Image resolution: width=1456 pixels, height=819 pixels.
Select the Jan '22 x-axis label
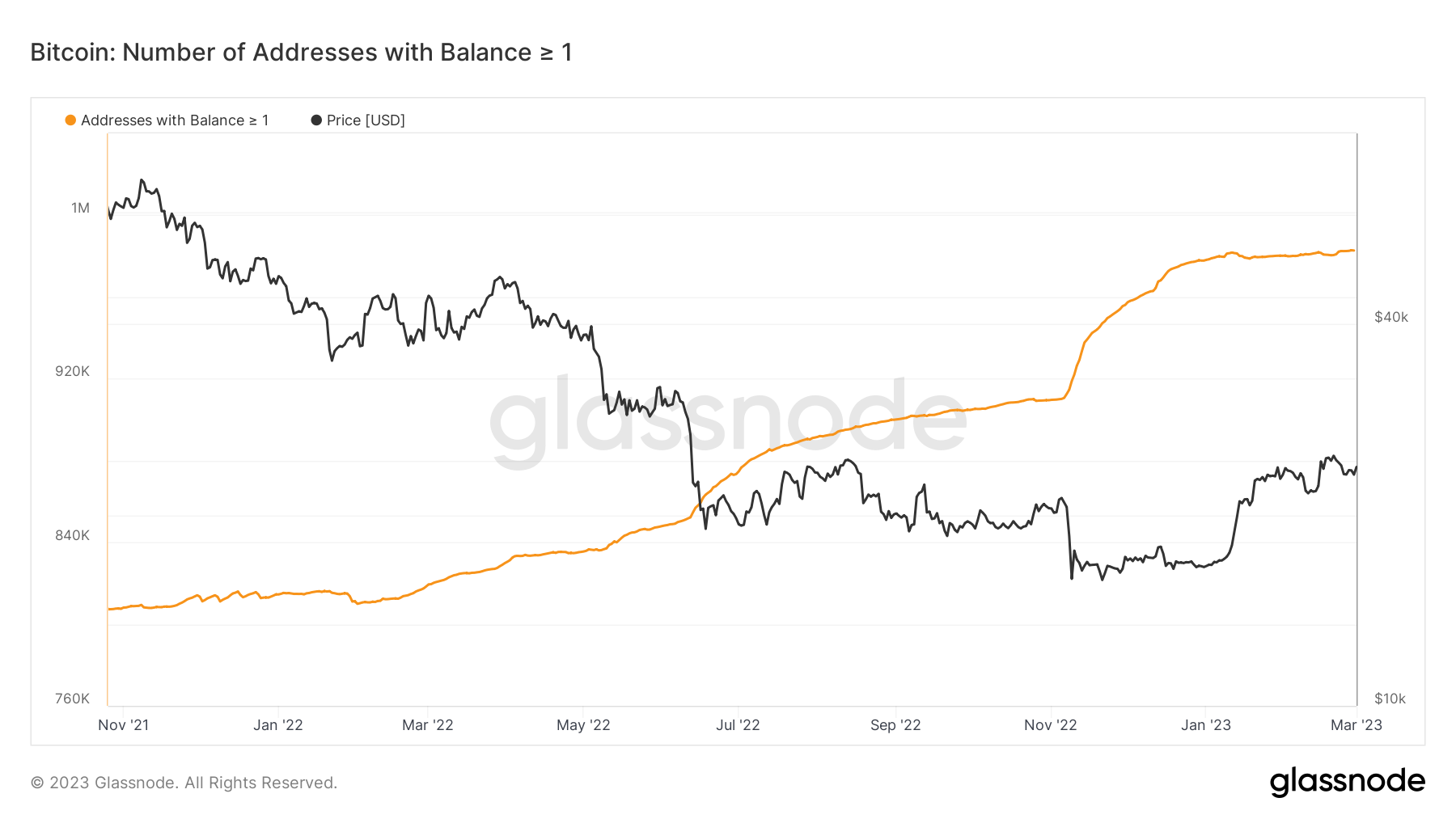(278, 725)
